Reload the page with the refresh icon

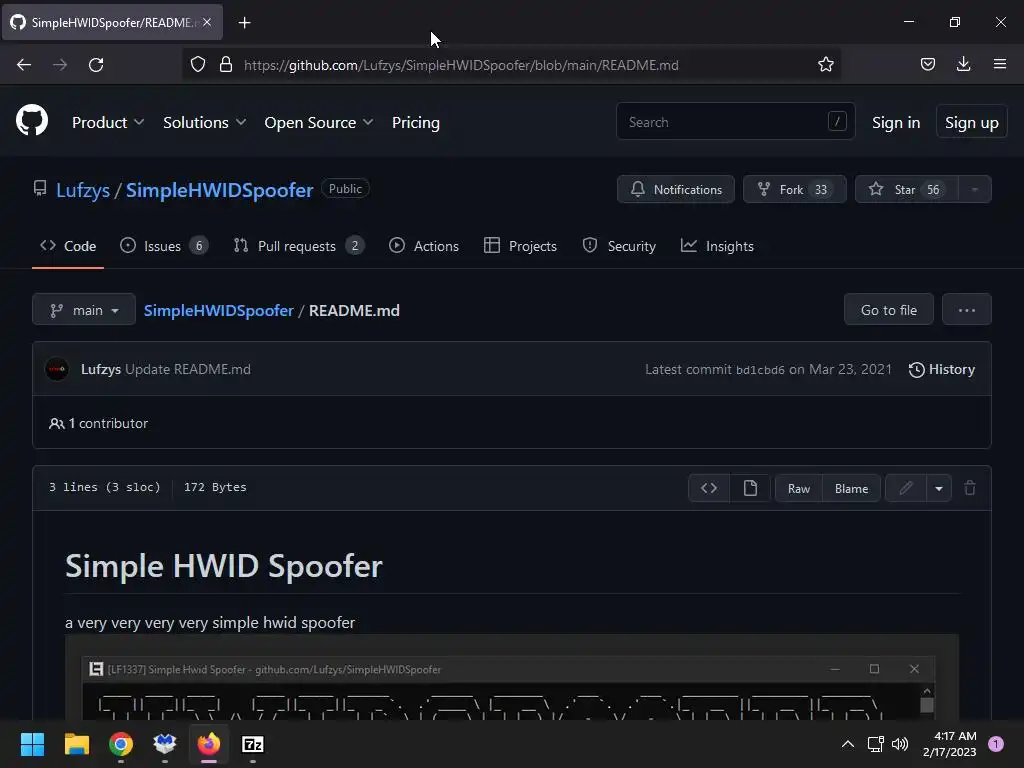[x=96, y=65]
